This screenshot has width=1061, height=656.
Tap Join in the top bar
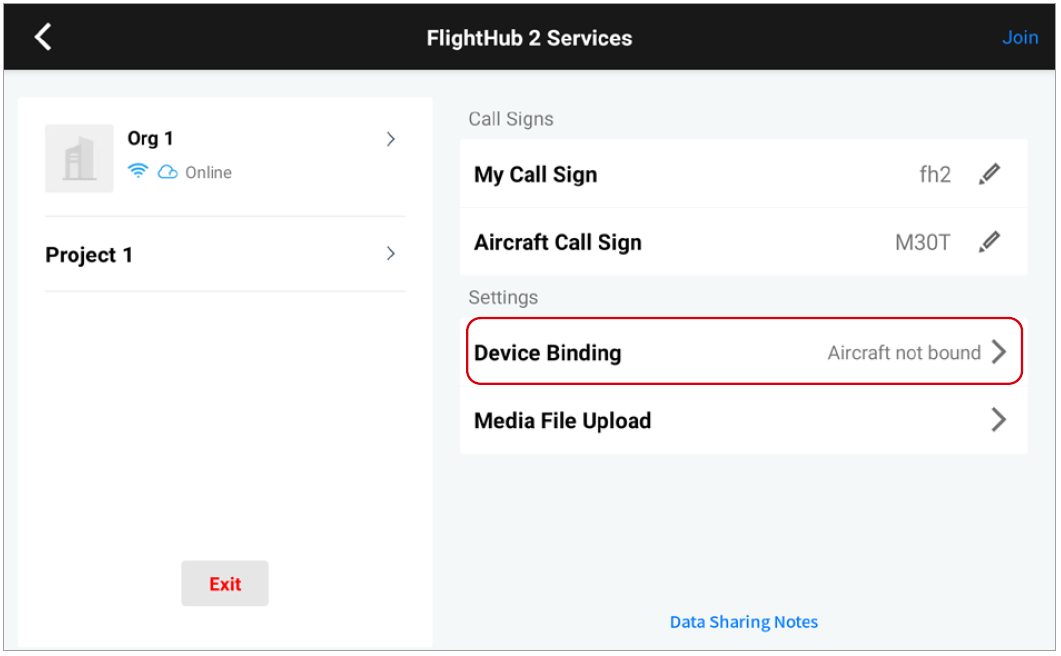click(1020, 38)
